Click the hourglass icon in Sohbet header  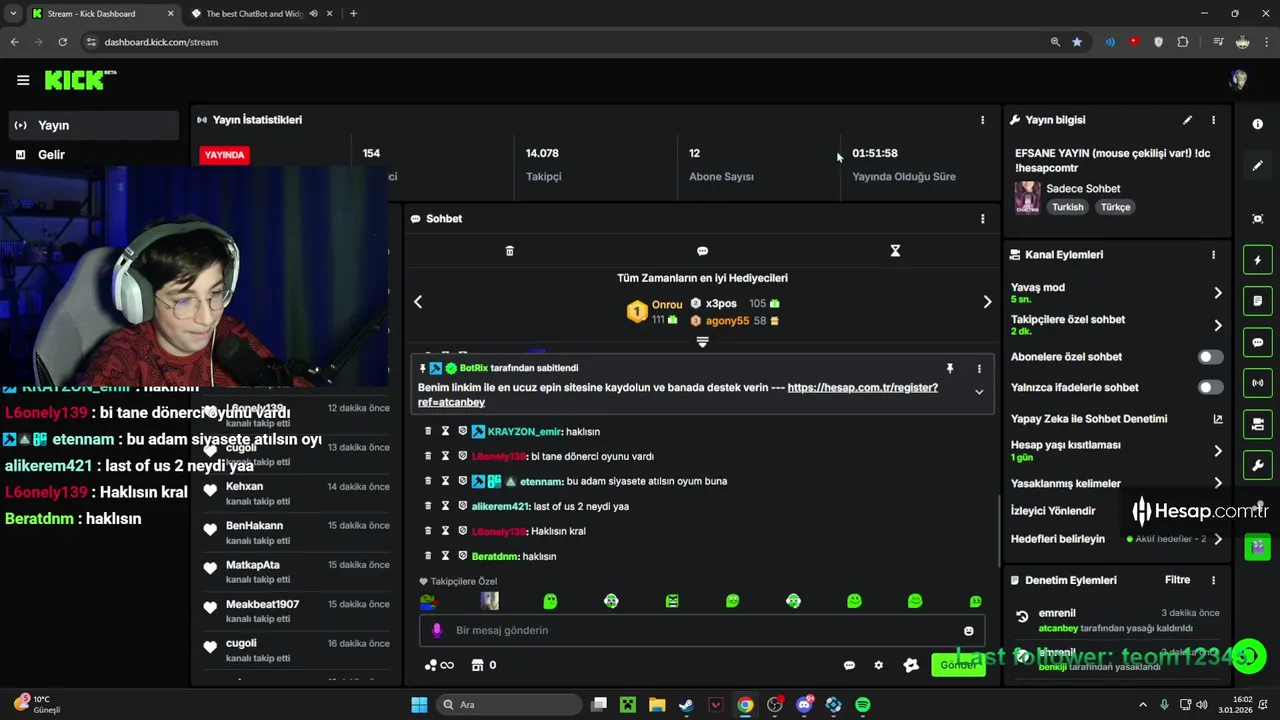(895, 251)
